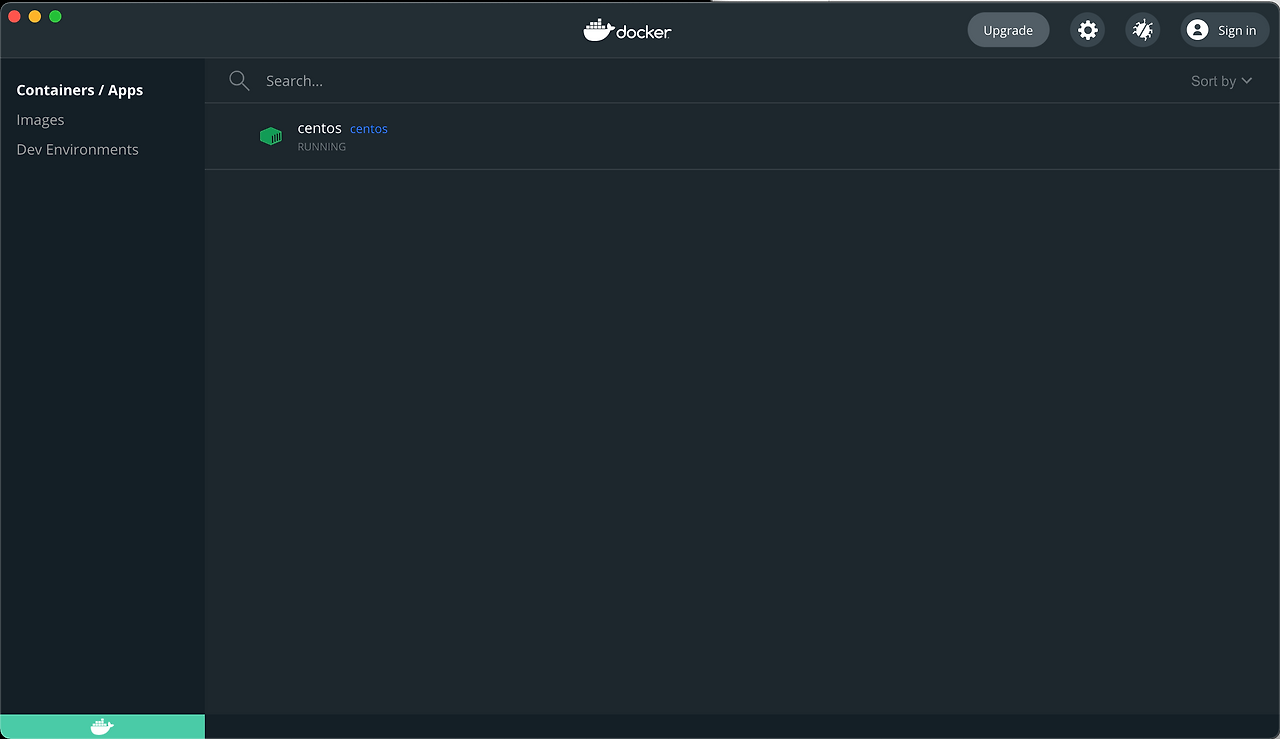Screen dimensions: 1280x739
Task: Select Containers / Apps in sidebar
Action: (x=80, y=90)
